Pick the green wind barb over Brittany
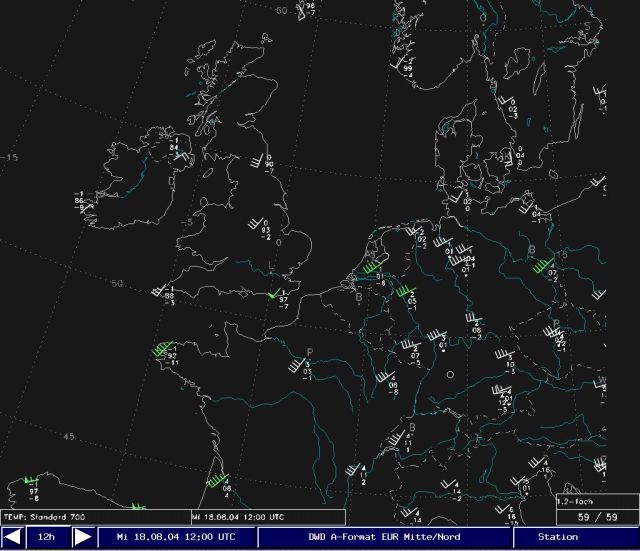Viewport: 640px width, 551px height. coord(162,350)
